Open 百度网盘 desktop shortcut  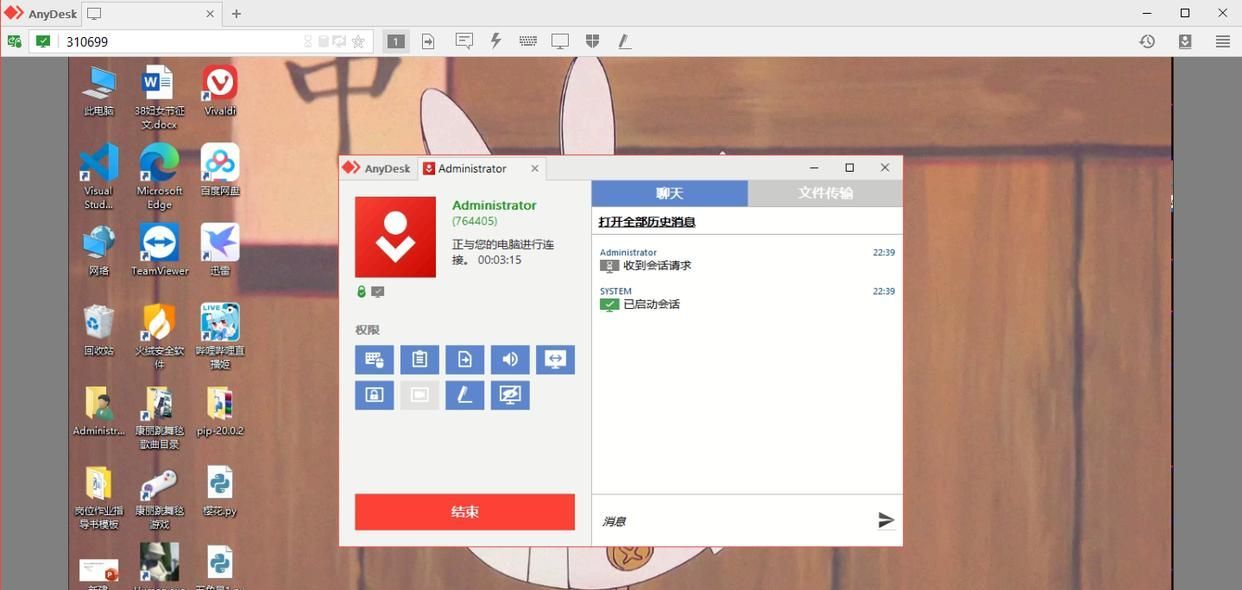tap(220, 171)
